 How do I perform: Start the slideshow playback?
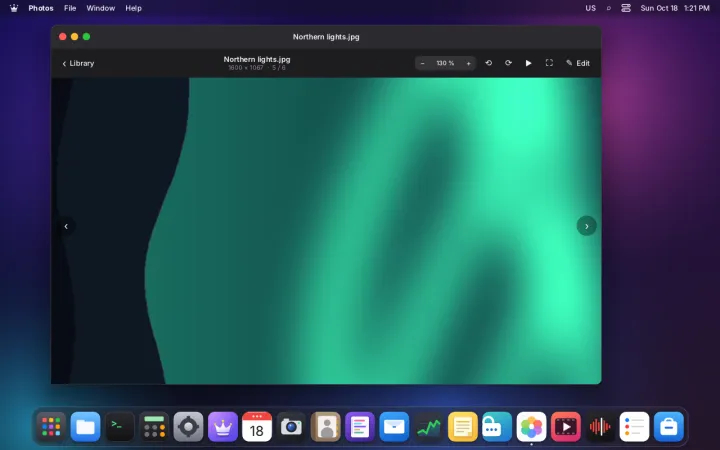(x=529, y=63)
